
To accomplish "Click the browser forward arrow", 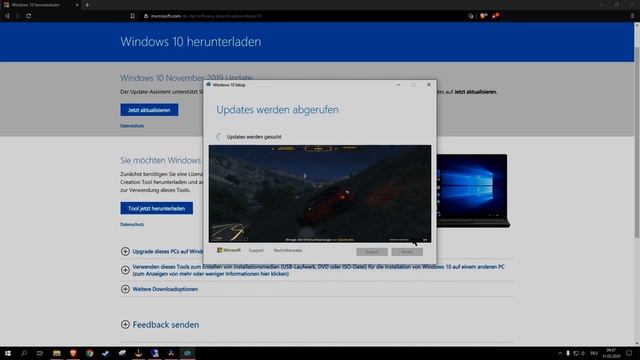I will pos(18,16).
